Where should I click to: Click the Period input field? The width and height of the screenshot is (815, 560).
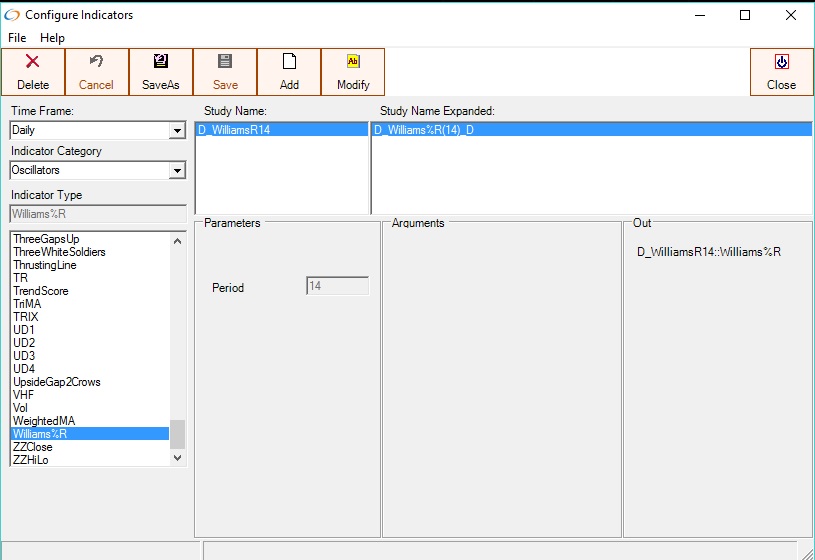(338, 286)
